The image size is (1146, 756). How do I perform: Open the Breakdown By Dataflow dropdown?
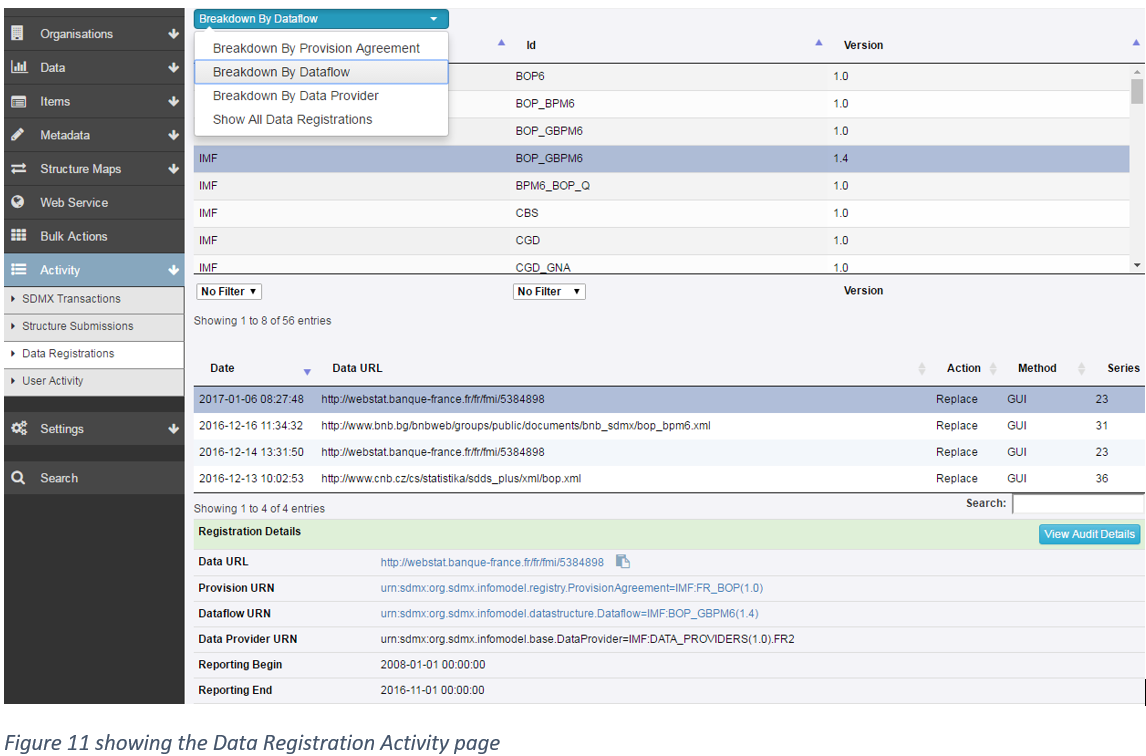coord(320,19)
